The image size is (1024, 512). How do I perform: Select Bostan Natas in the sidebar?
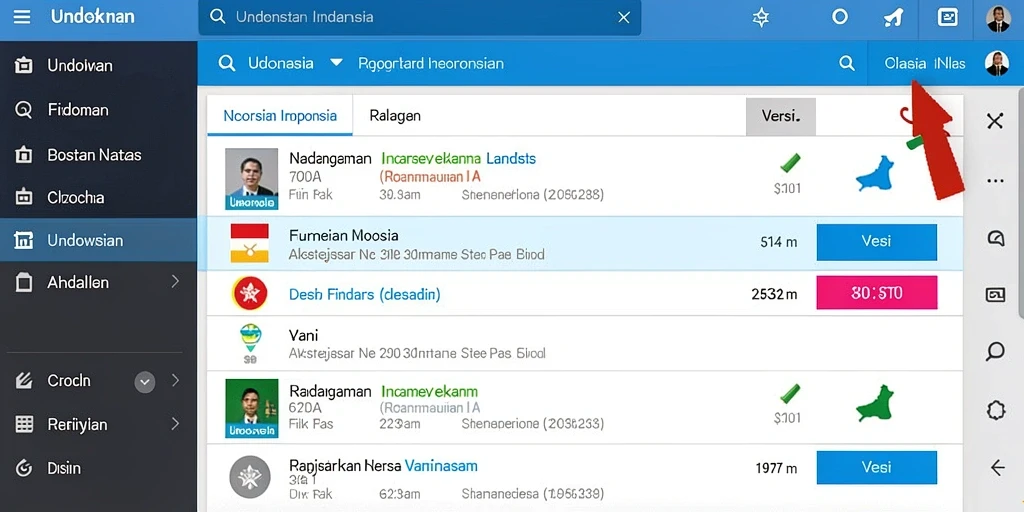coord(98,155)
